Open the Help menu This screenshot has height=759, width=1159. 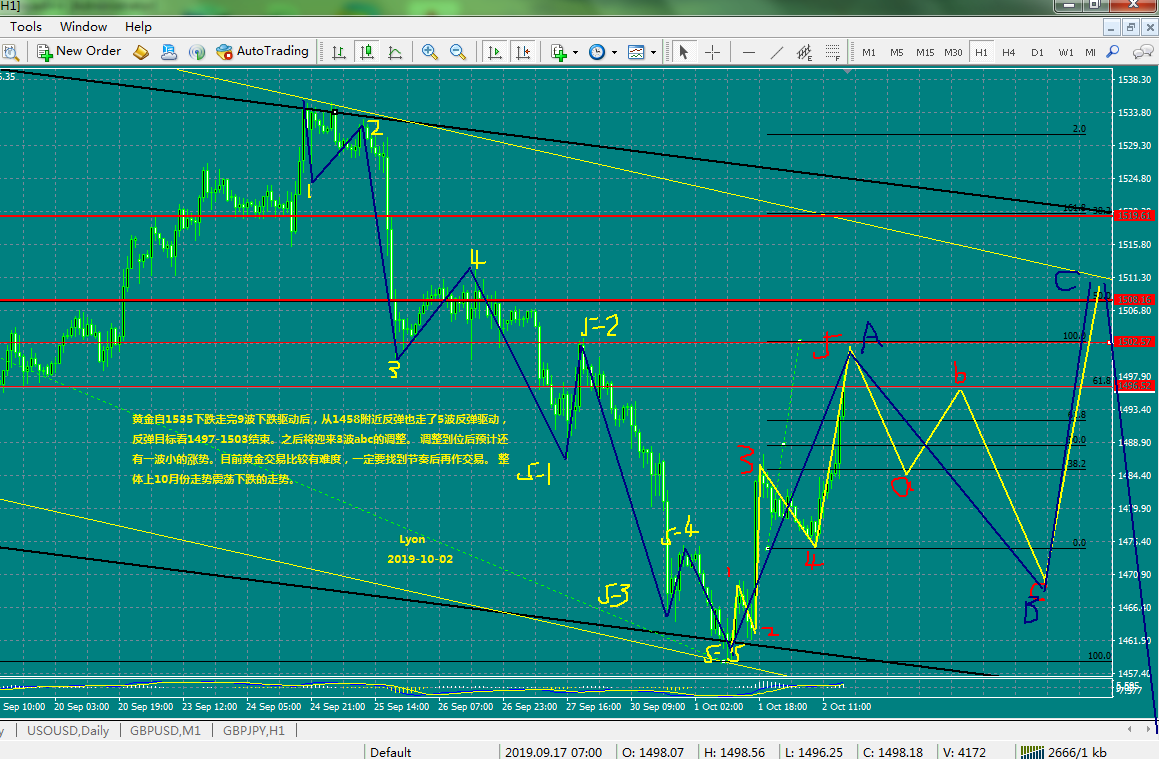click(138, 27)
